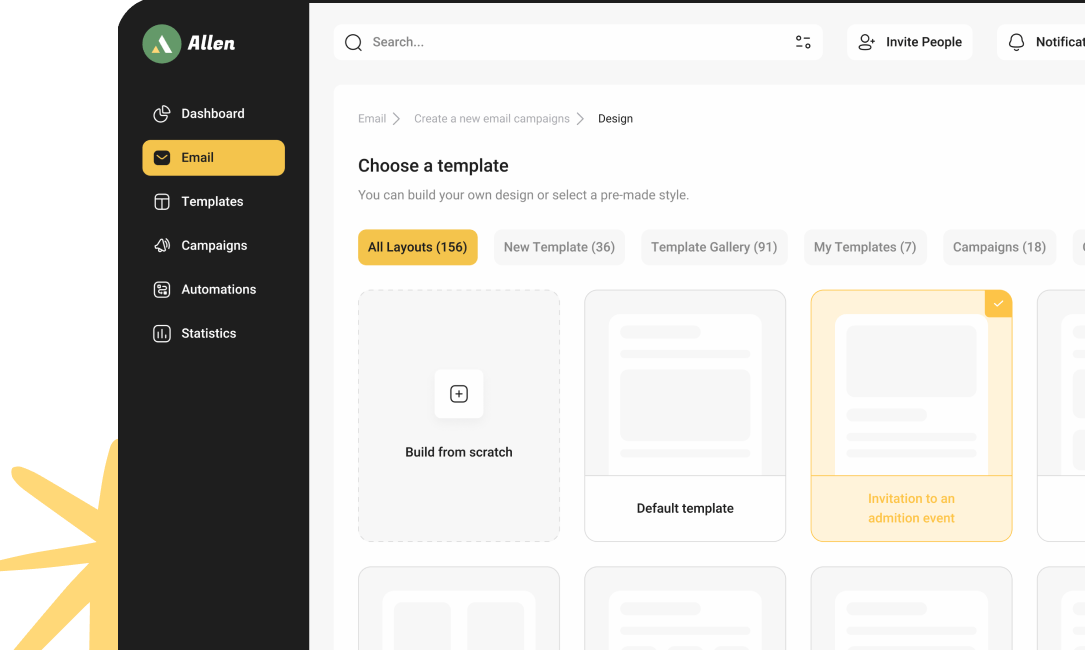Switch to the All Layouts (156) tab

point(417,248)
